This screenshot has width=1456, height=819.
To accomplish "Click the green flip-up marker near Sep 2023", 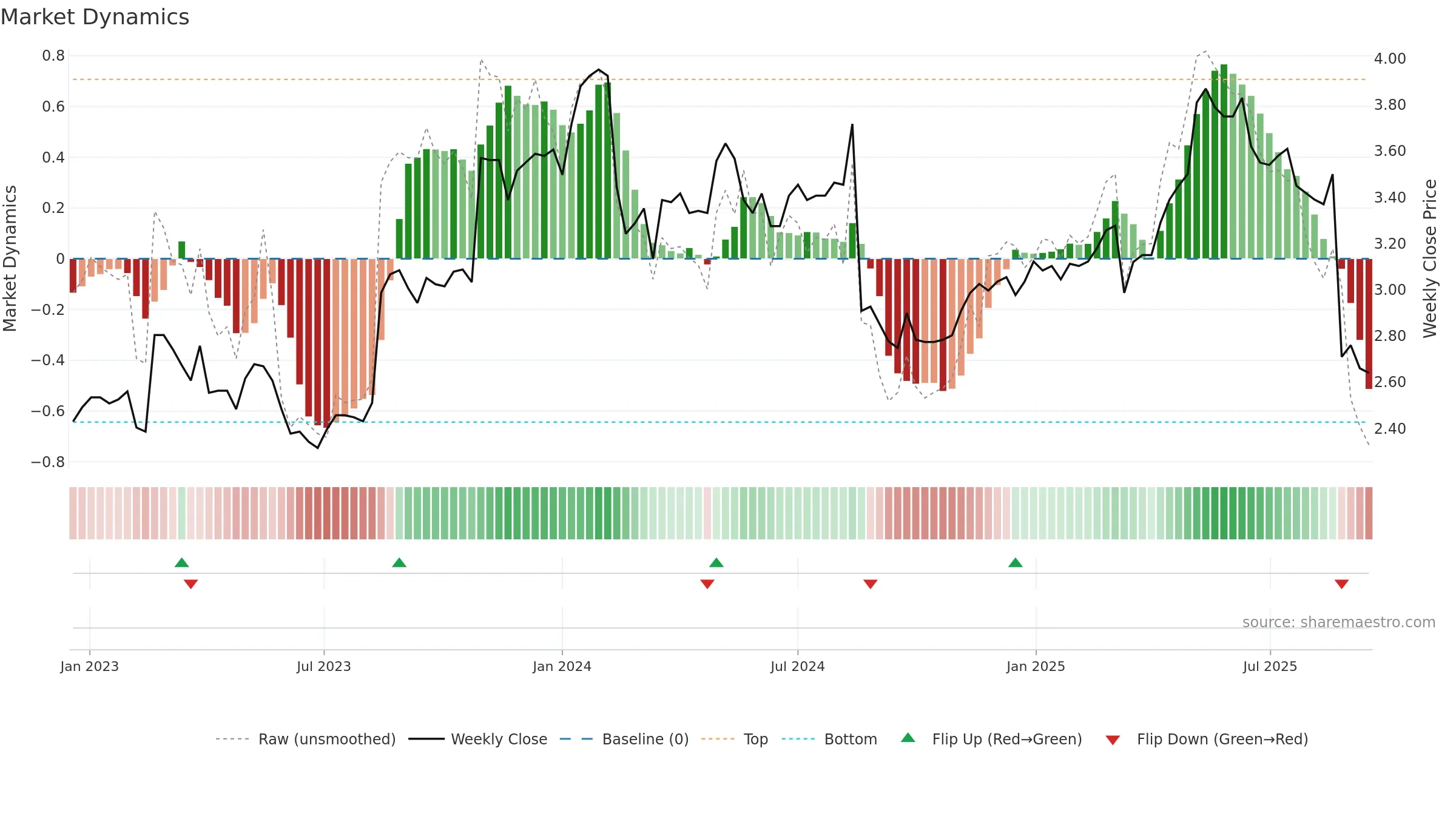I will 399,562.
